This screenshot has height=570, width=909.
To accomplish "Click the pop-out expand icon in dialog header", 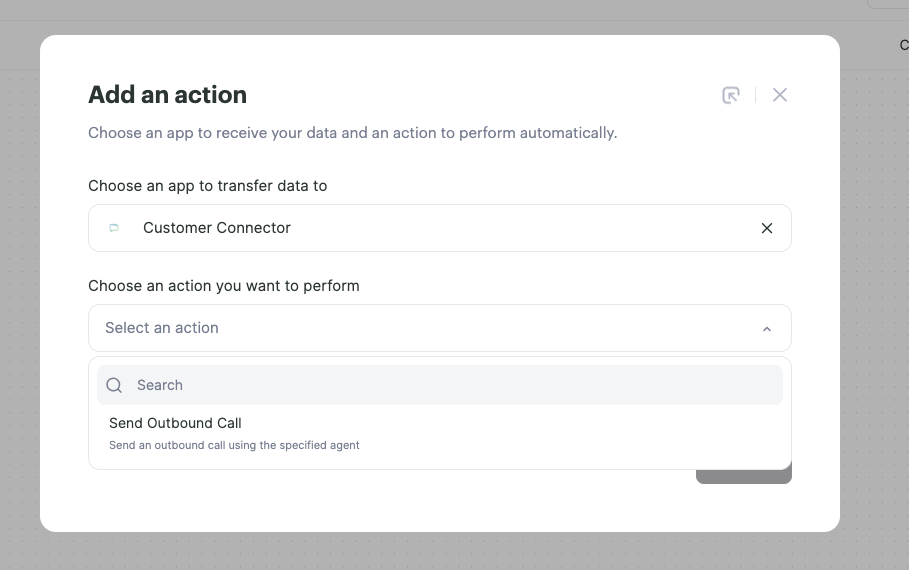I will tap(730, 95).
